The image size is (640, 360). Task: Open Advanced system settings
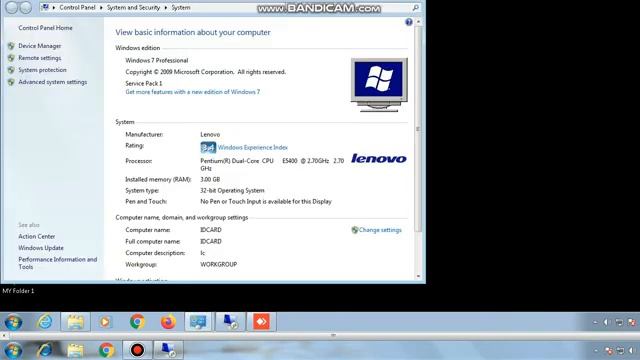coord(53,82)
